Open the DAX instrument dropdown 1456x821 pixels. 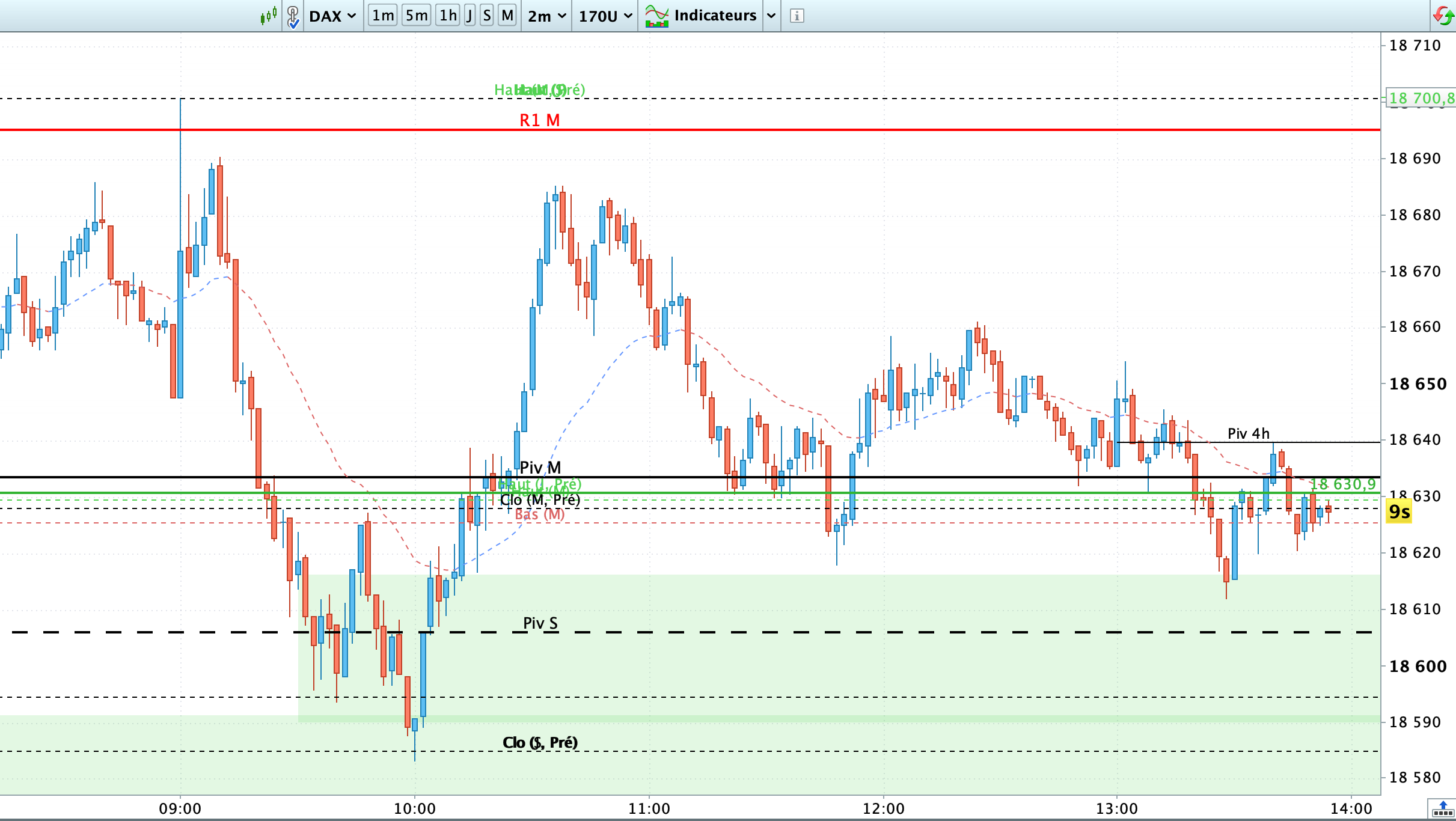click(332, 16)
